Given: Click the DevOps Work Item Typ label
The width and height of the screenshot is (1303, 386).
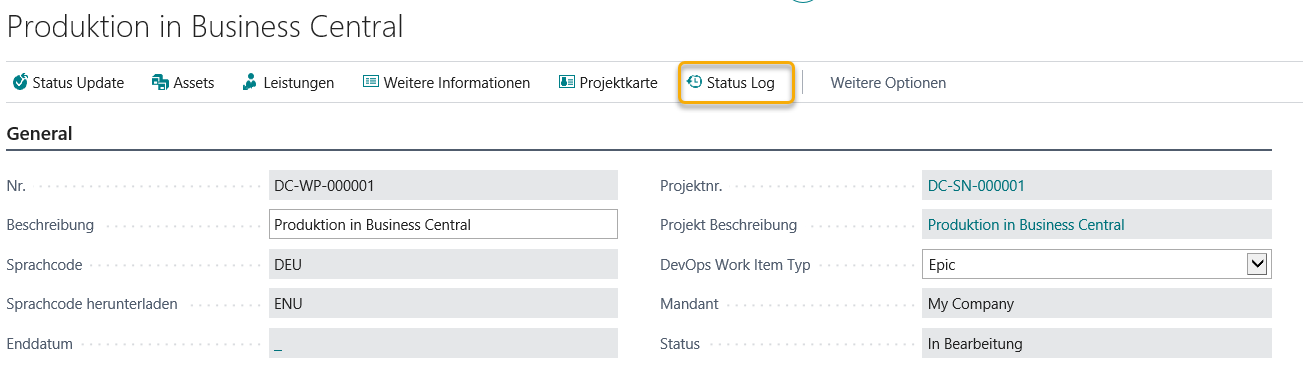Looking at the screenshot, I should pyautogui.click(x=735, y=264).
